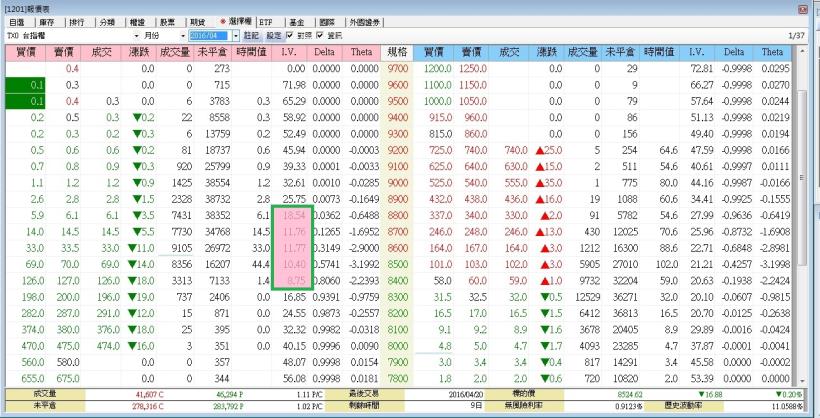820x418 pixels.
Task: Open the 權證 tab
Action: click(x=137, y=21)
